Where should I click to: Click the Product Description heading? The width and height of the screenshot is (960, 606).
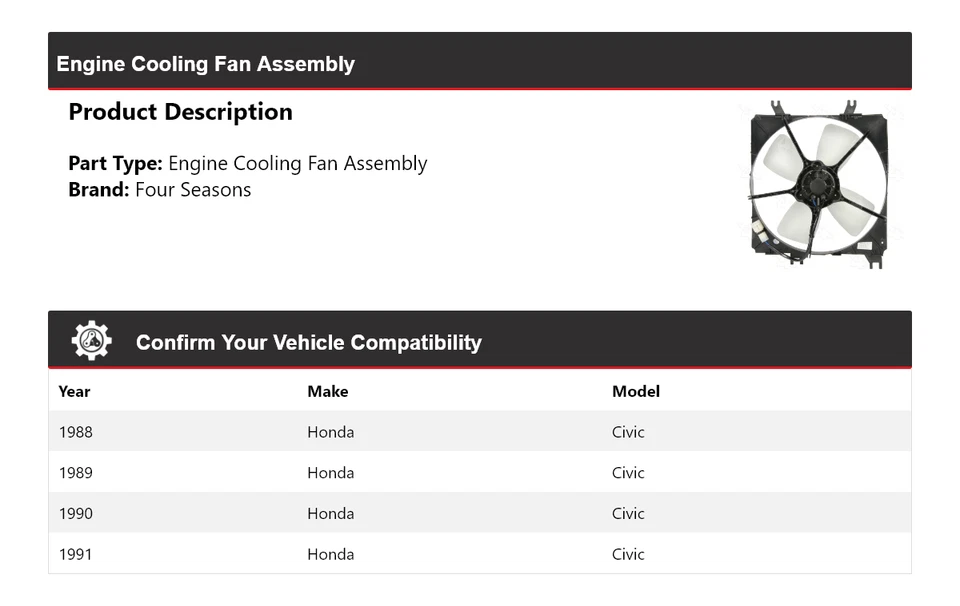click(x=180, y=112)
